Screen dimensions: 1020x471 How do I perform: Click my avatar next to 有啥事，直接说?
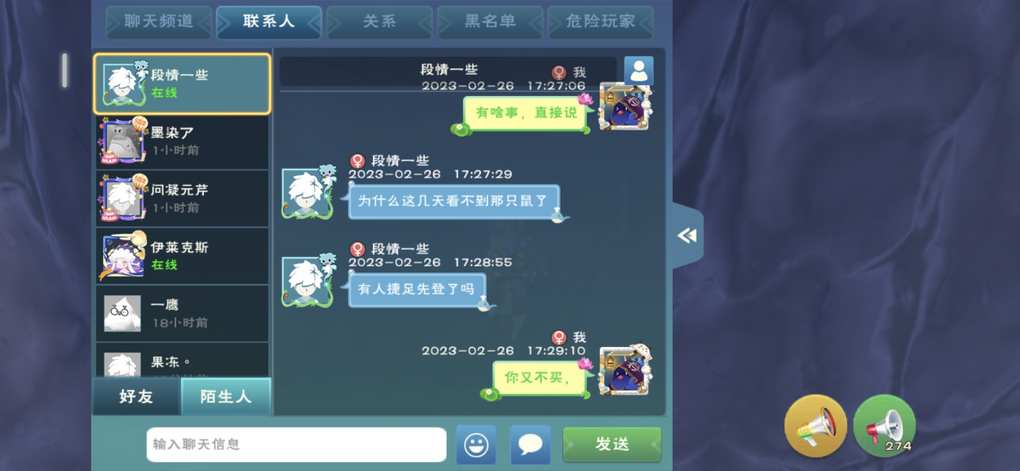pyautogui.click(x=624, y=107)
